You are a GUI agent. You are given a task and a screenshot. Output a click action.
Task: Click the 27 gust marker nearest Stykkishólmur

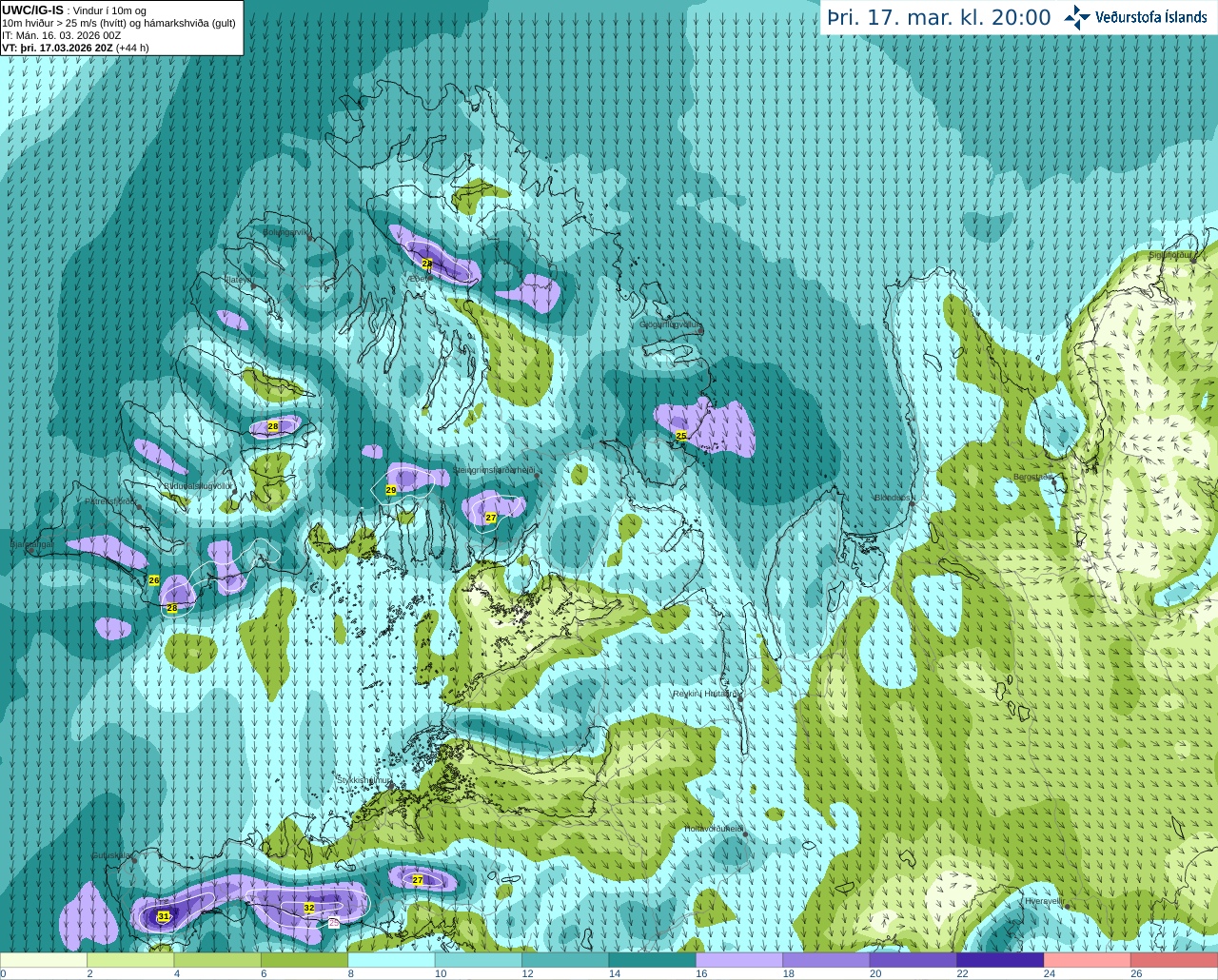(418, 880)
